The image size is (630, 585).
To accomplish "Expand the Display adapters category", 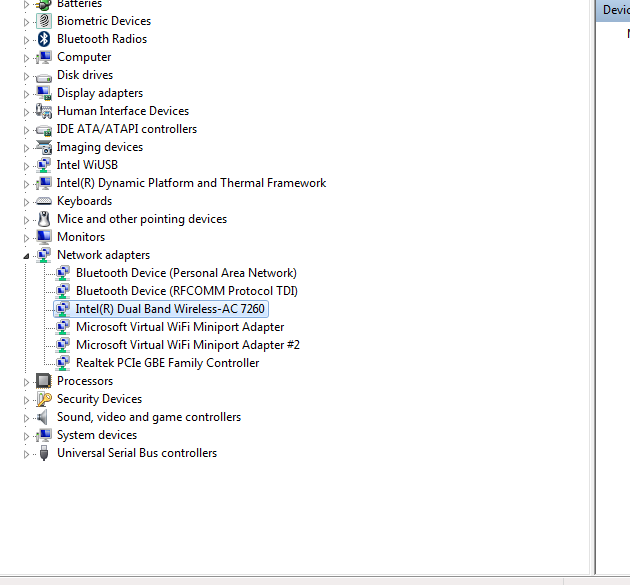I will (x=26, y=94).
